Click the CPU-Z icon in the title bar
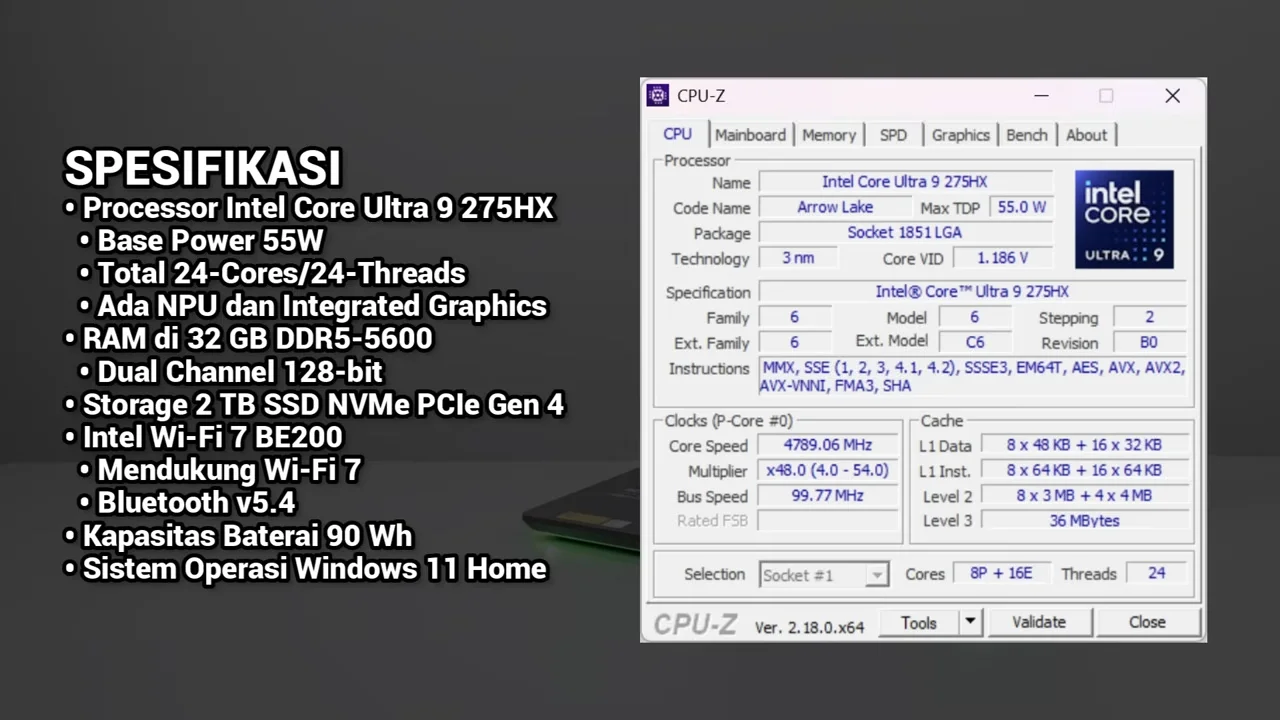 [657, 95]
